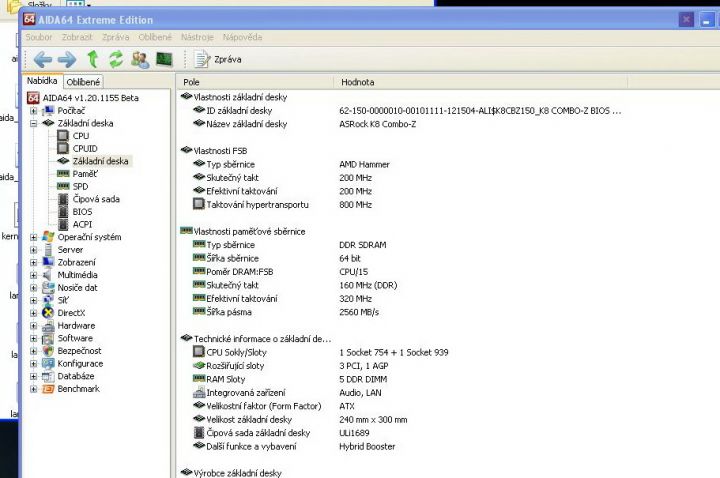Expand the Zobrazení node
Image resolution: width=720 pixels, height=478 pixels.
pyautogui.click(x=34, y=262)
